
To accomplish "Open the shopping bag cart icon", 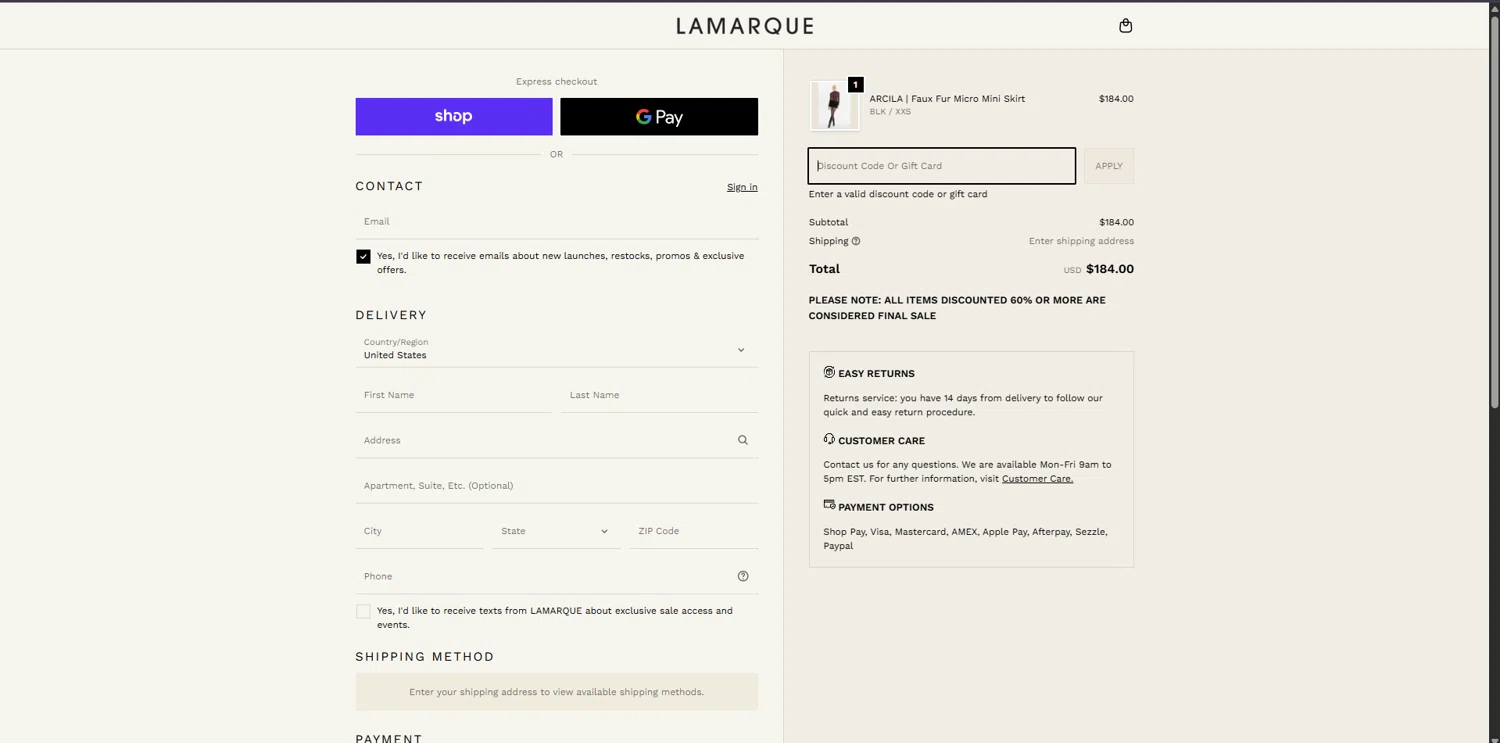I will pos(1125,26).
